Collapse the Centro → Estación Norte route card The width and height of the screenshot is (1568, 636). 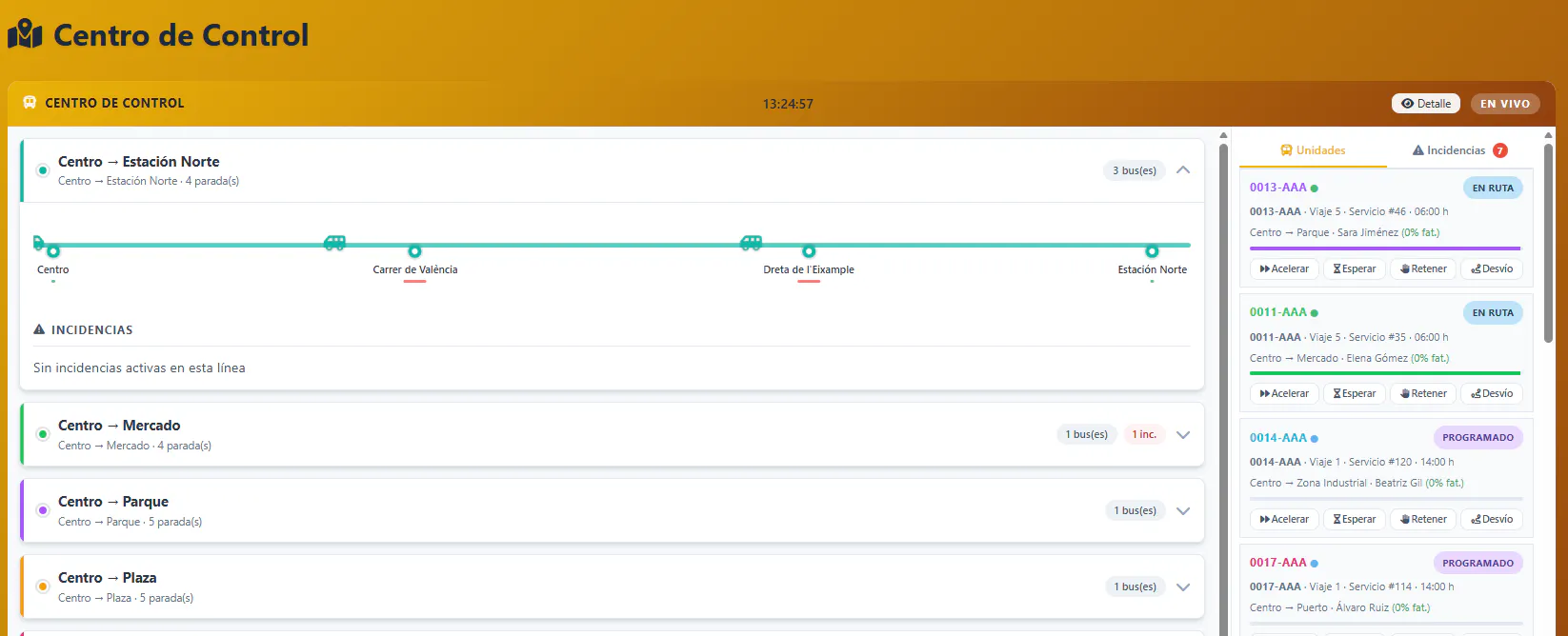1183,170
